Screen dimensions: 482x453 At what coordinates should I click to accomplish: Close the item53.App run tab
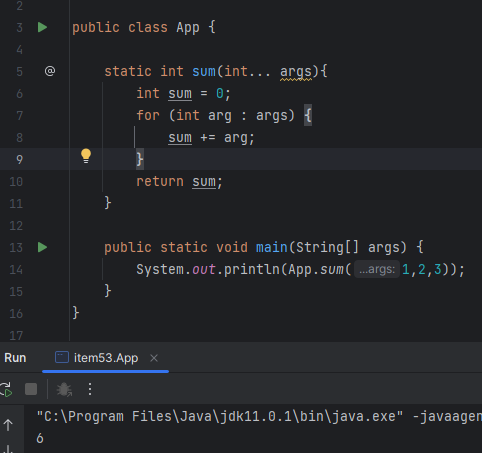(x=154, y=358)
